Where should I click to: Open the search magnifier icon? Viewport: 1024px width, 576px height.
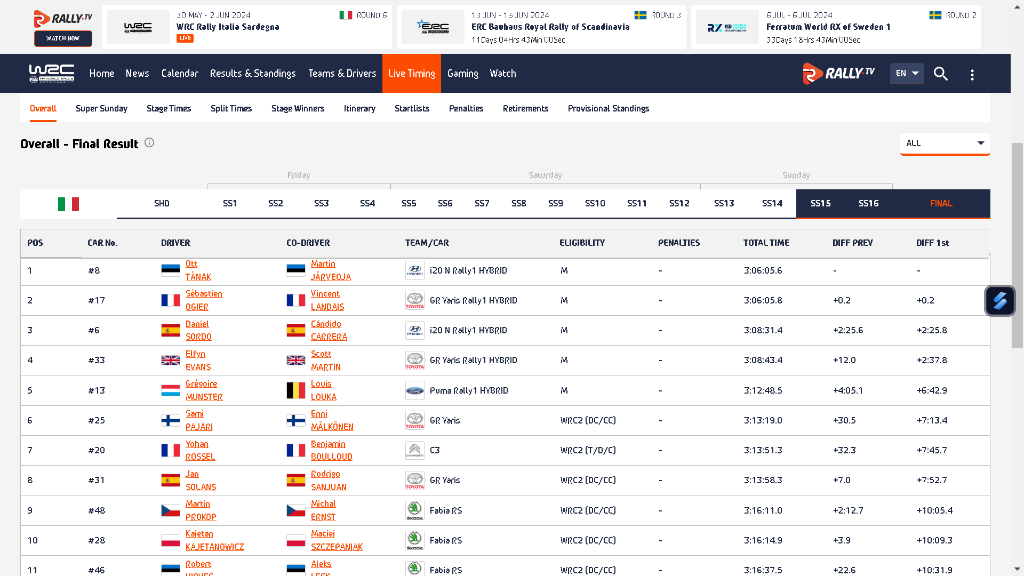click(941, 73)
